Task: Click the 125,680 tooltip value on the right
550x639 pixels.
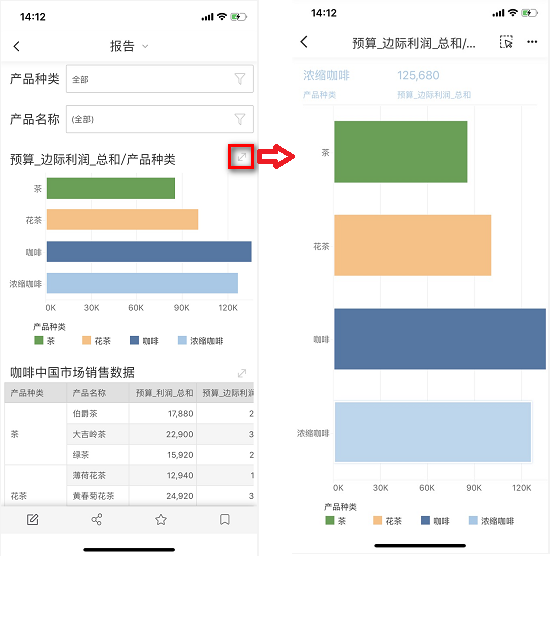Action: (x=418, y=75)
